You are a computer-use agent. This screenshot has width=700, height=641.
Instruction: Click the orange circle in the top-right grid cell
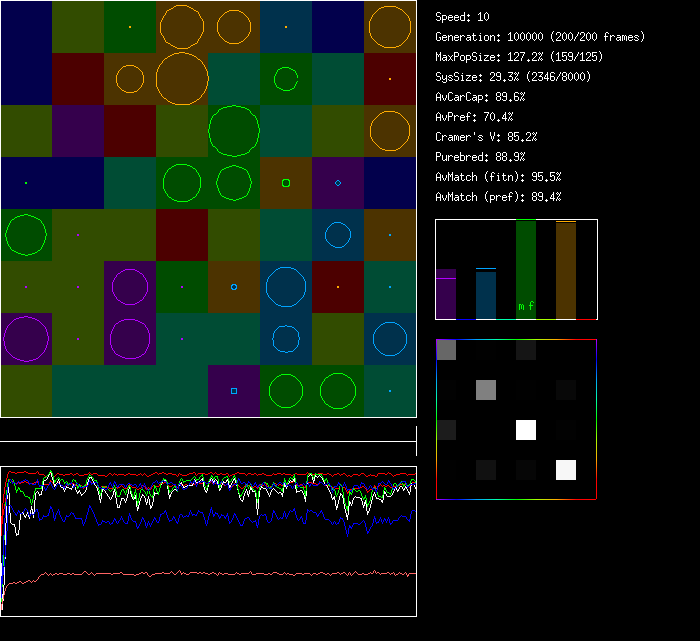coord(390,27)
